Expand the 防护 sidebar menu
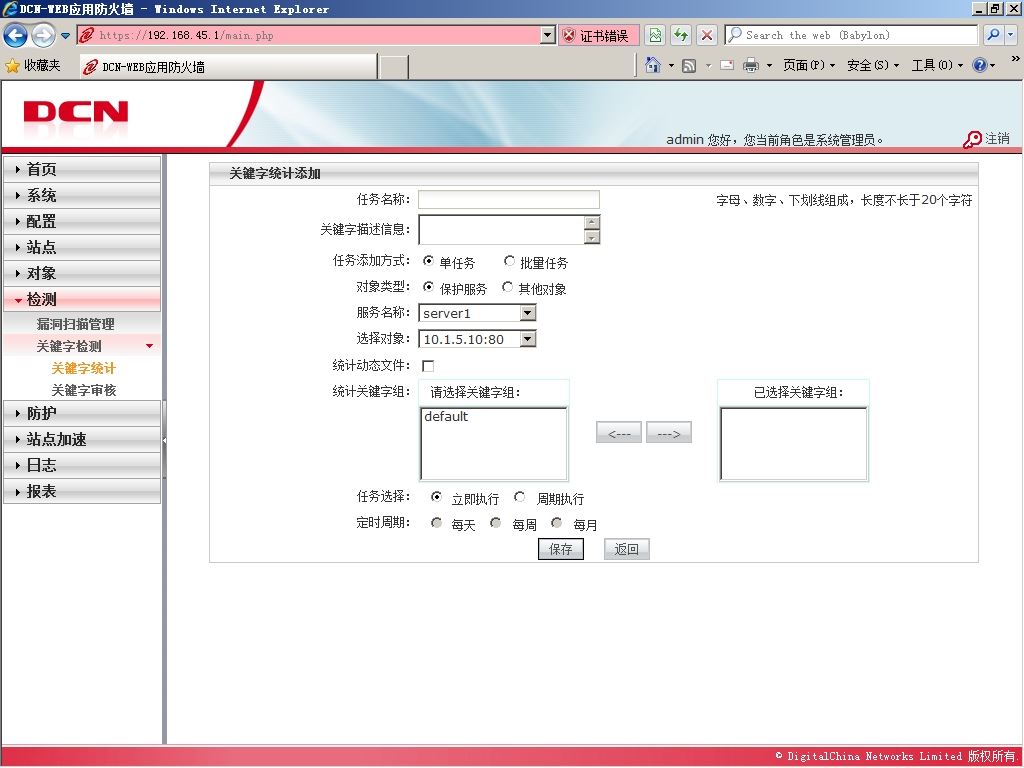The height and width of the screenshot is (768, 1024). tap(82, 413)
